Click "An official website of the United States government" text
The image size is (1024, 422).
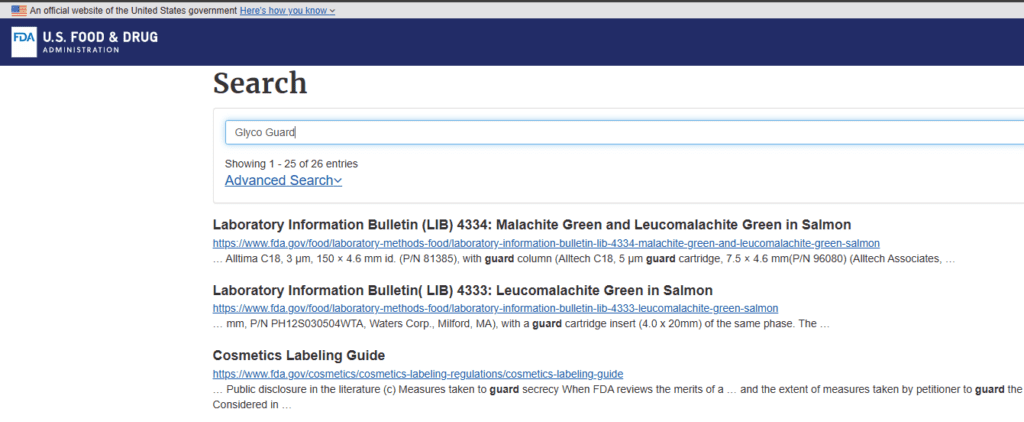coord(133,10)
